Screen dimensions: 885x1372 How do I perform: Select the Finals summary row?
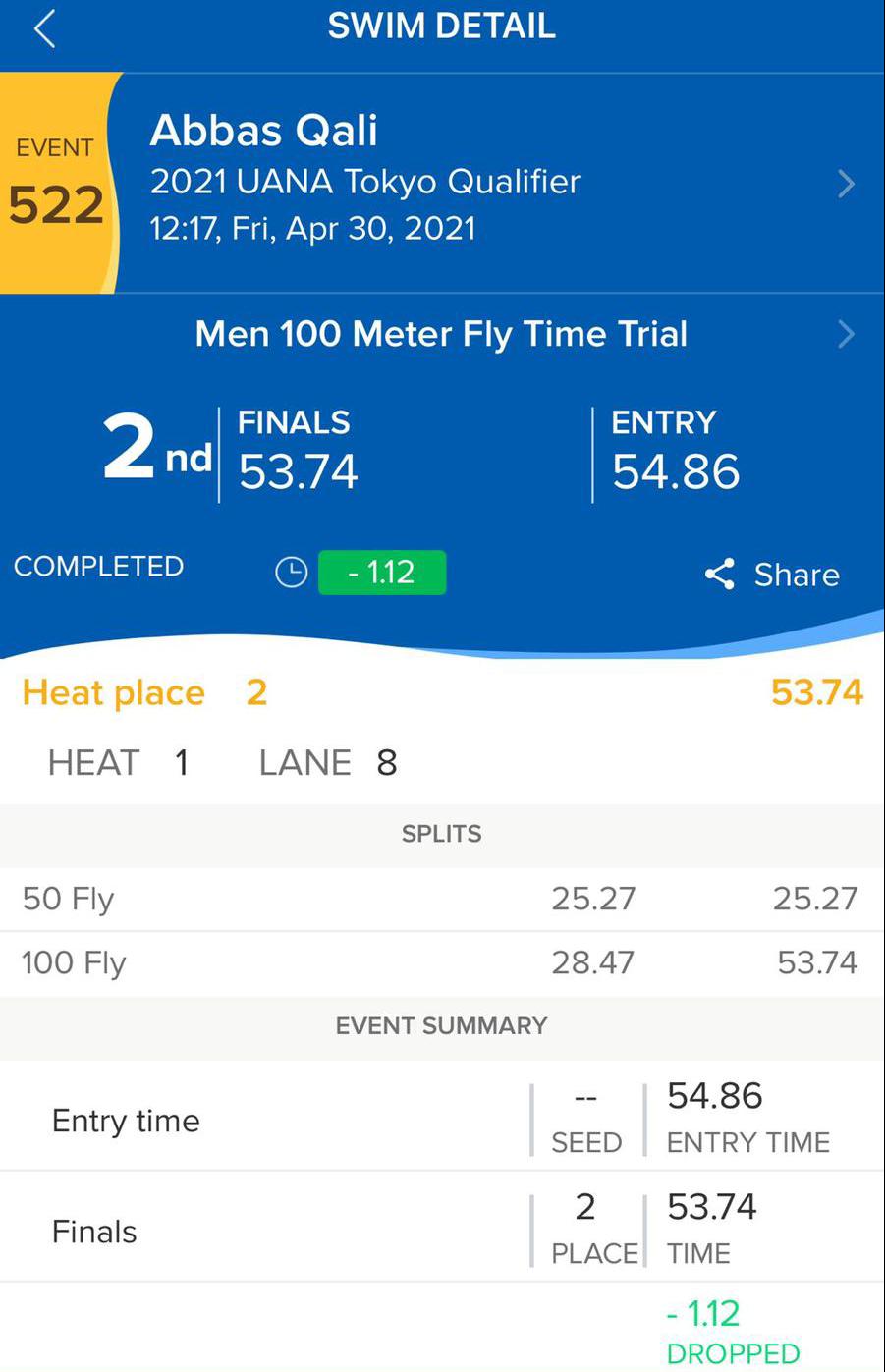click(442, 1227)
